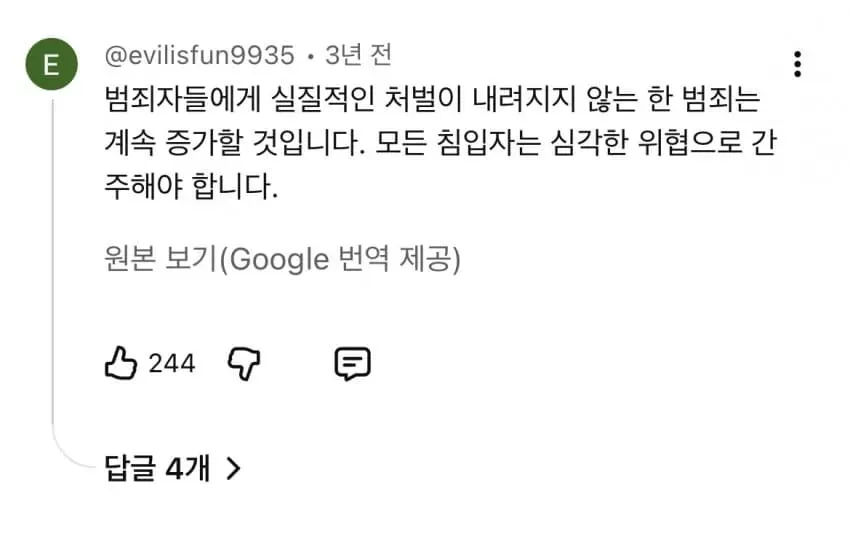
Task: Click the "(Google 번역 제공)" text
Action: click(x=340, y=259)
